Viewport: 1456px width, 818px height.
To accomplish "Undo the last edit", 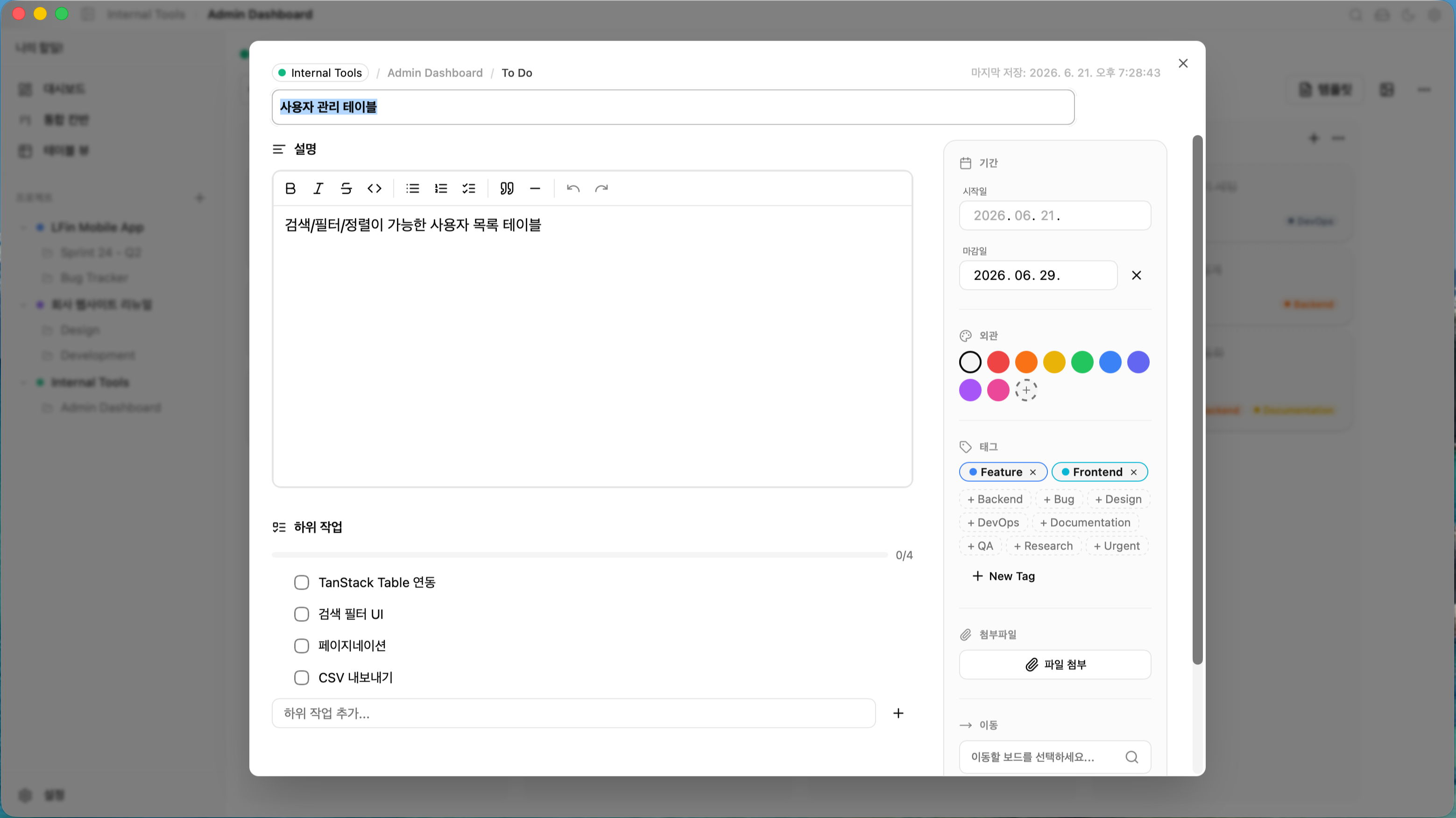I will (573, 188).
